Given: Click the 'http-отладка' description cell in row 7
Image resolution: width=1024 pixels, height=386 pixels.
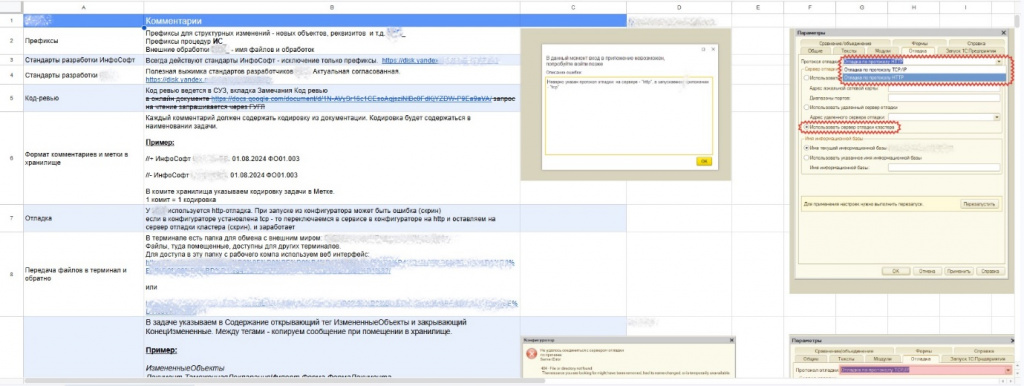Looking at the screenshot, I should pyautogui.click(x=332, y=218).
